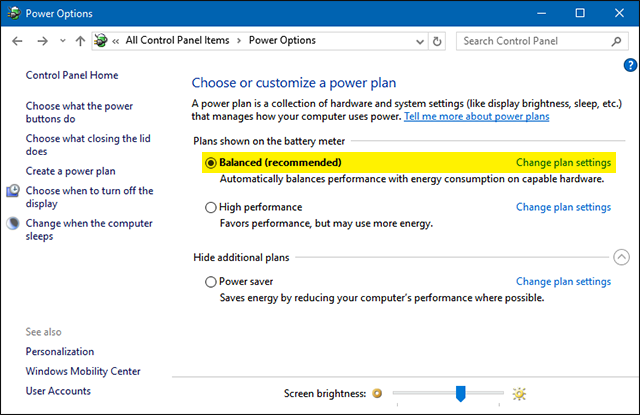Select the Power saver plan
Image resolution: width=640 pixels, height=415 pixels.
[211, 282]
